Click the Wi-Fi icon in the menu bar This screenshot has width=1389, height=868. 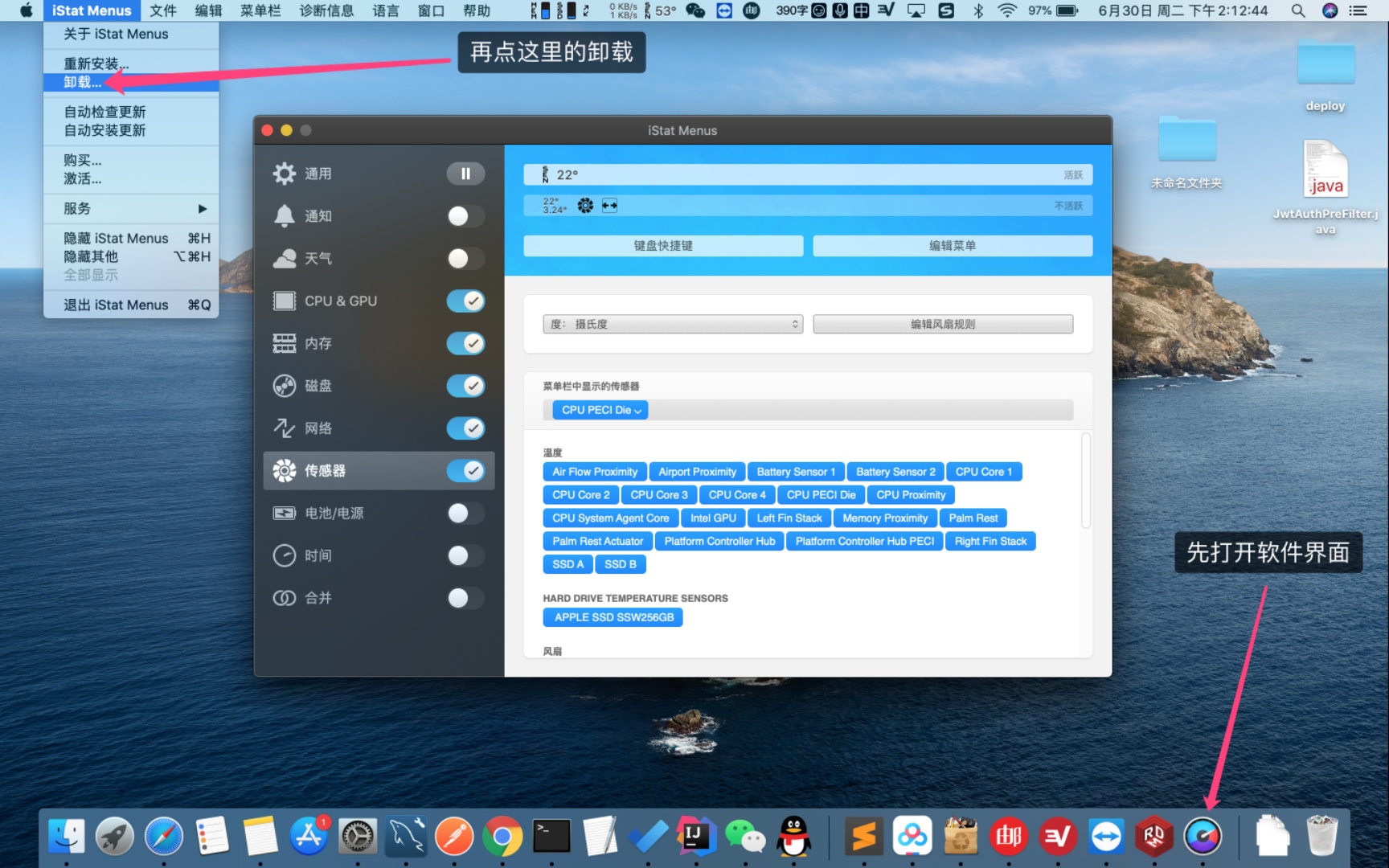[x=1006, y=10]
